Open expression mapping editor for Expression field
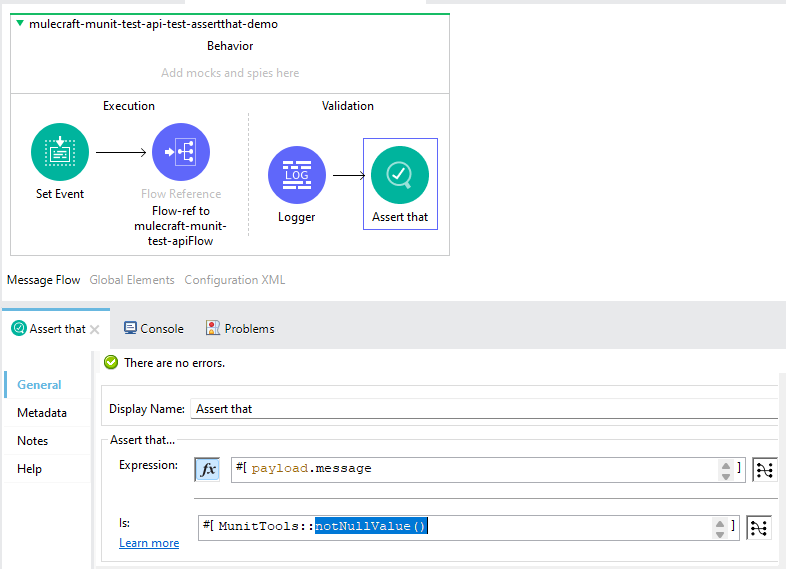This screenshot has height=569, width=786. pos(765,469)
